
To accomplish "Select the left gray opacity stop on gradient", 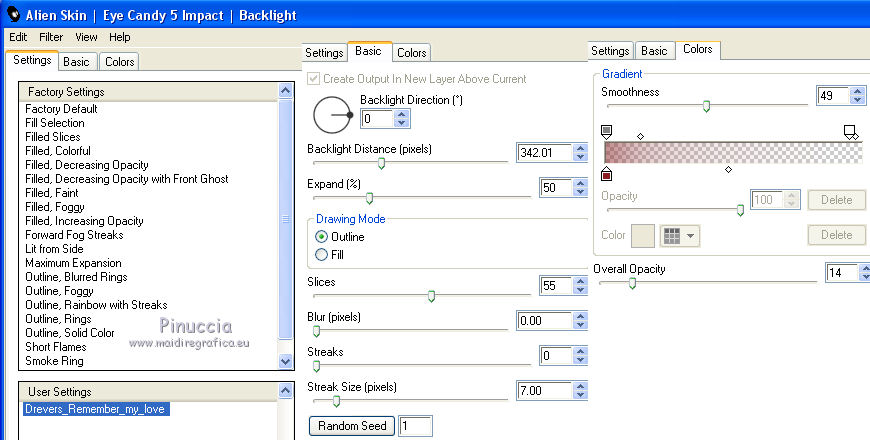I will (606, 132).
